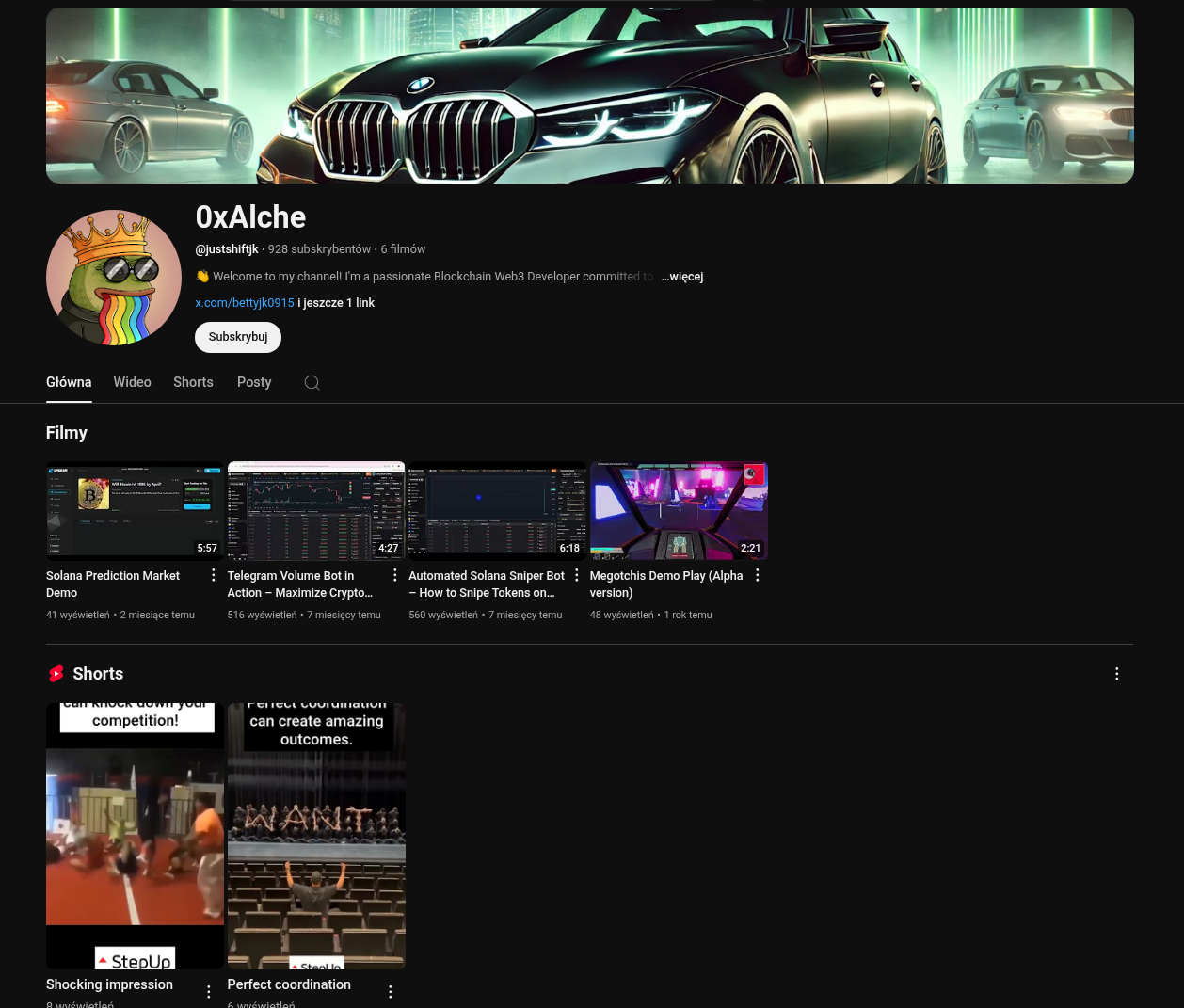
Task: Open the Posty tab
Action: [x=254, y=382]
